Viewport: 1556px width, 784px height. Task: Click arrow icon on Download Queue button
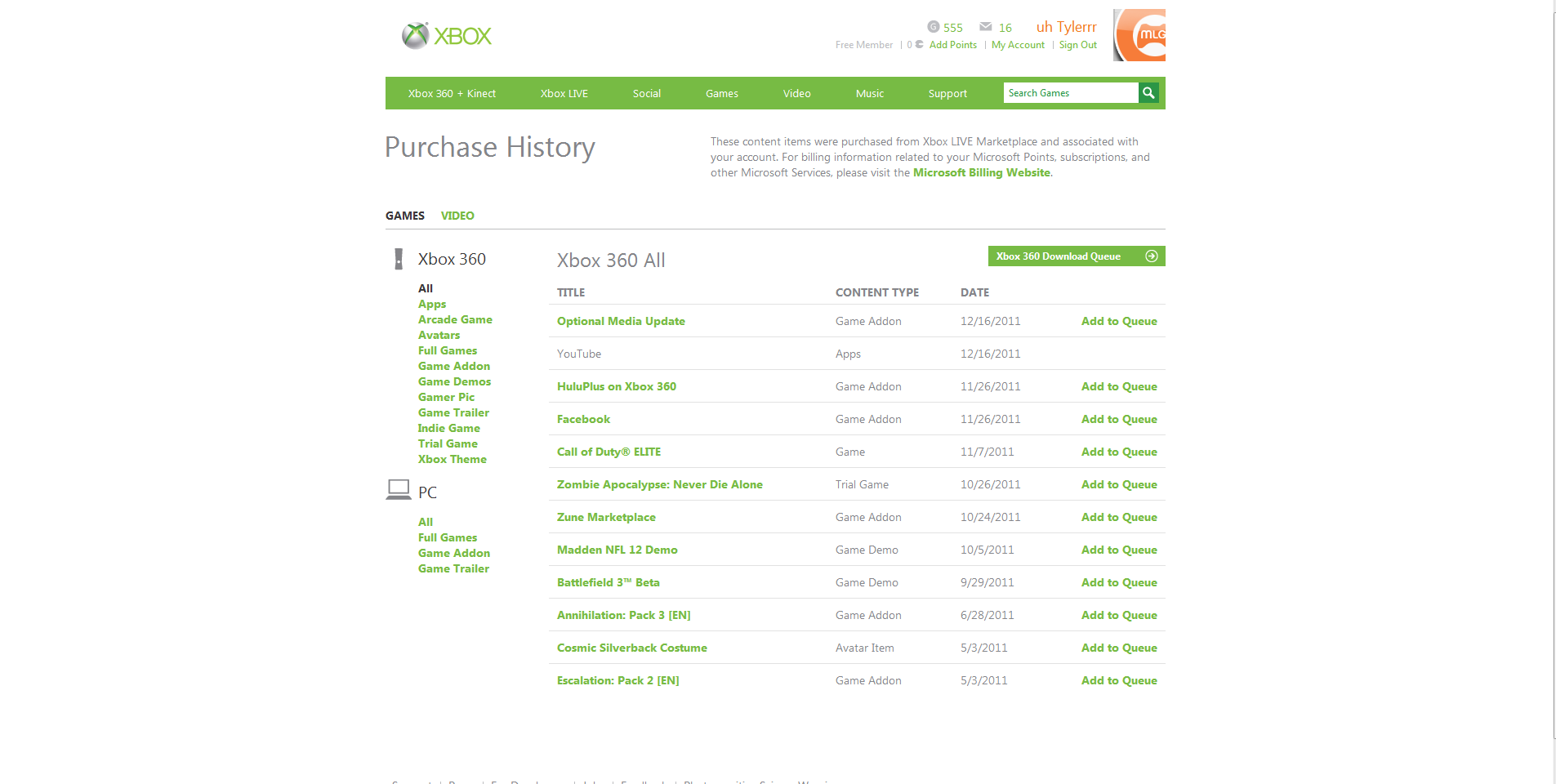[1152, 256]
